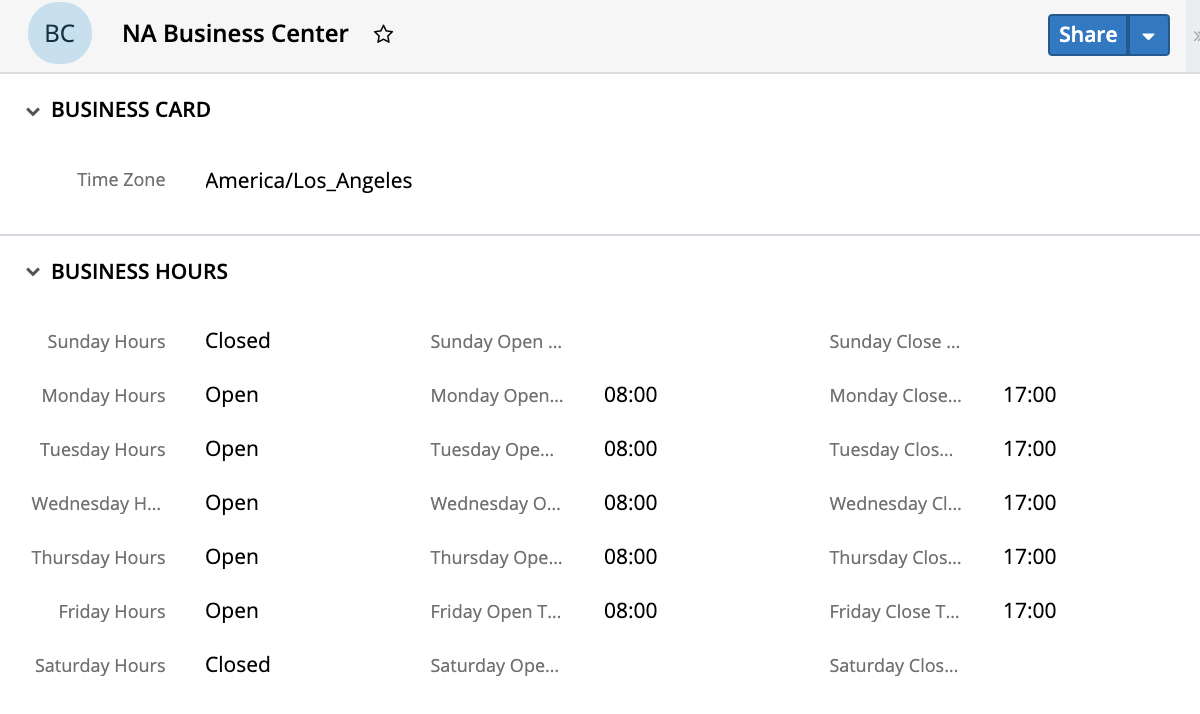Open the dropdown arrow beside Share

click(x=1149, y=36)
